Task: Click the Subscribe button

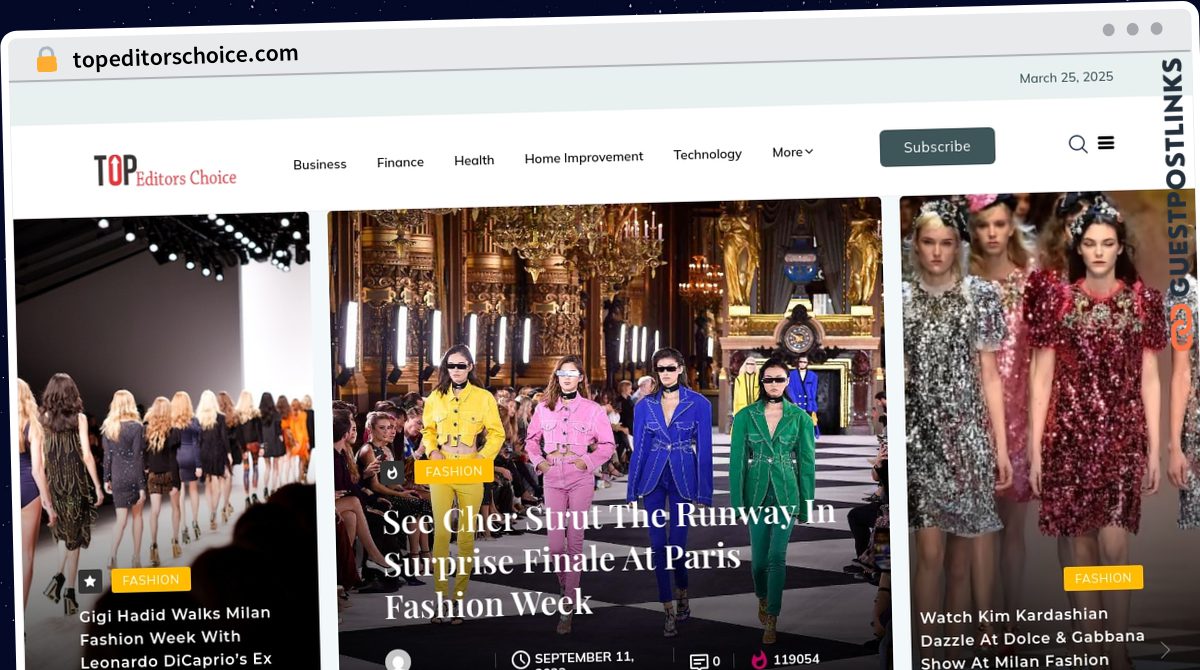Action: 937,146
